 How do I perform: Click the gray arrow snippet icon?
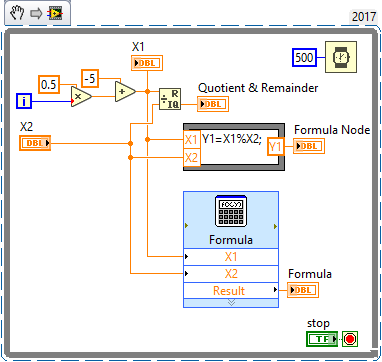(x=36, y=14)
